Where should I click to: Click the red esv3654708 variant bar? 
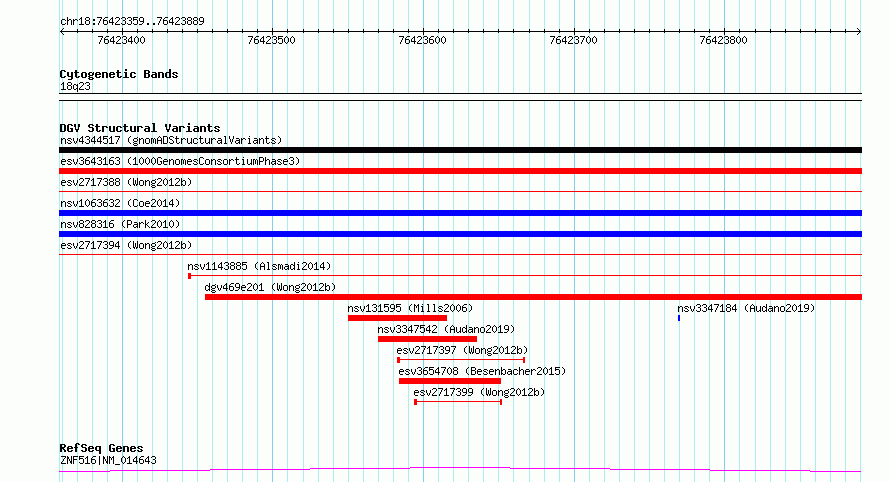pyautogui.click(x=450, y=381)
